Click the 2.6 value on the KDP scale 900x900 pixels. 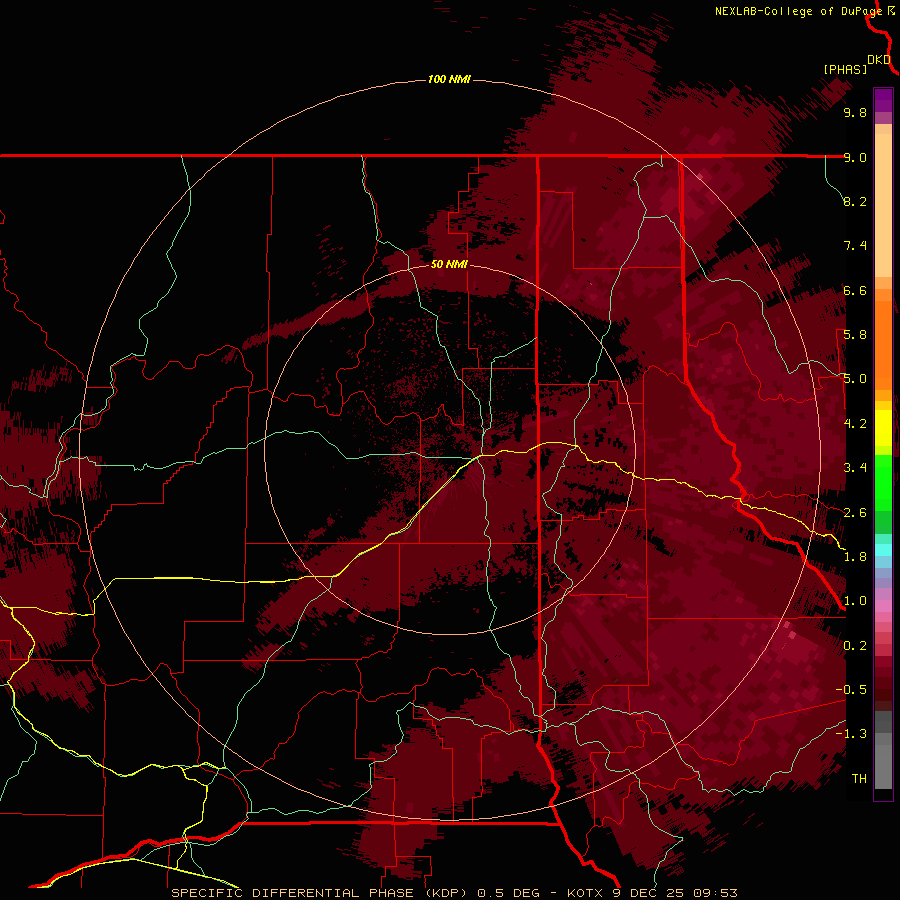click(x=855, y=513)
